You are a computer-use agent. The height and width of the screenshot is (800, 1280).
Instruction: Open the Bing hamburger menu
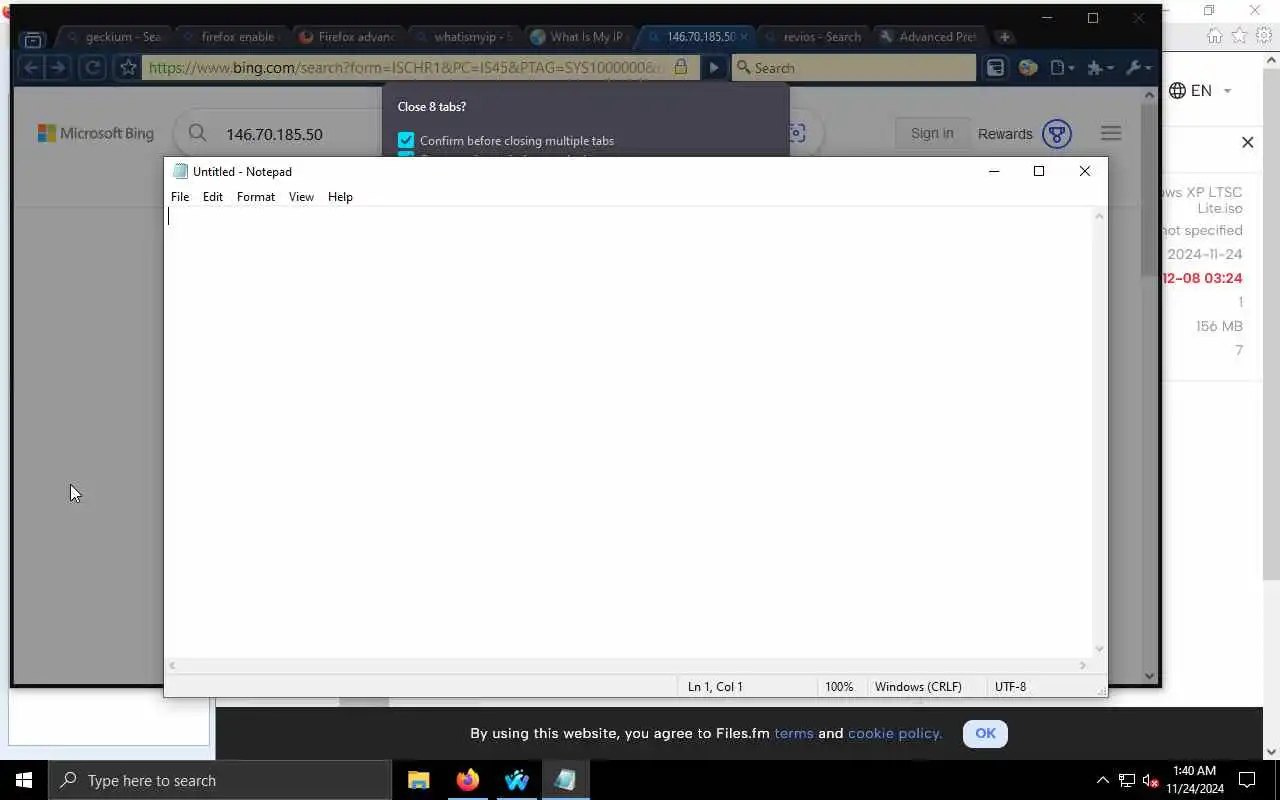coord(1111,133)
